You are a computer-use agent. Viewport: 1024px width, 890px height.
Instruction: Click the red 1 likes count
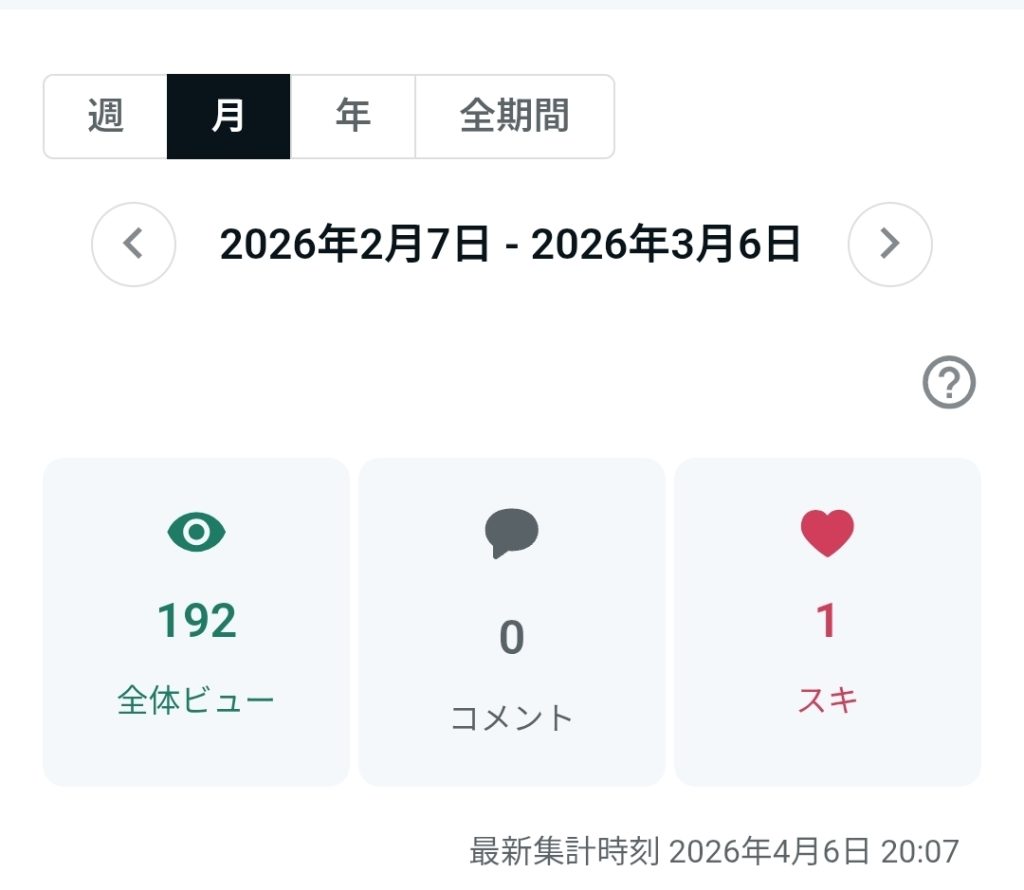tap(827, 621)
